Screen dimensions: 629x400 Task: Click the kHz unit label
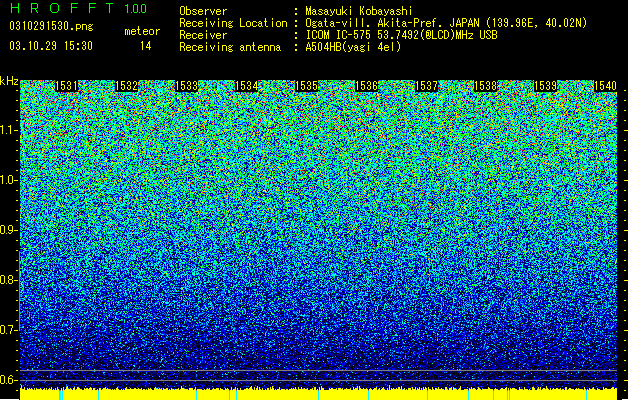[9, 81]
